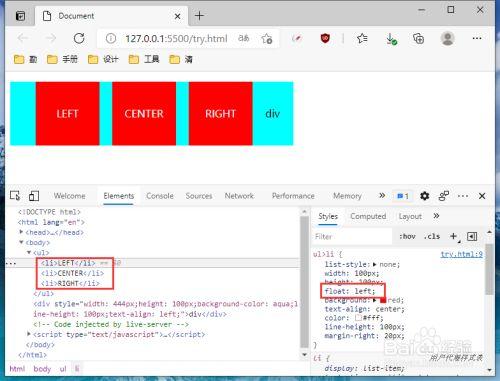This screenshot has height=381, width=500.
Task: Open the Memory tab
Action: (x=347, y=196)
